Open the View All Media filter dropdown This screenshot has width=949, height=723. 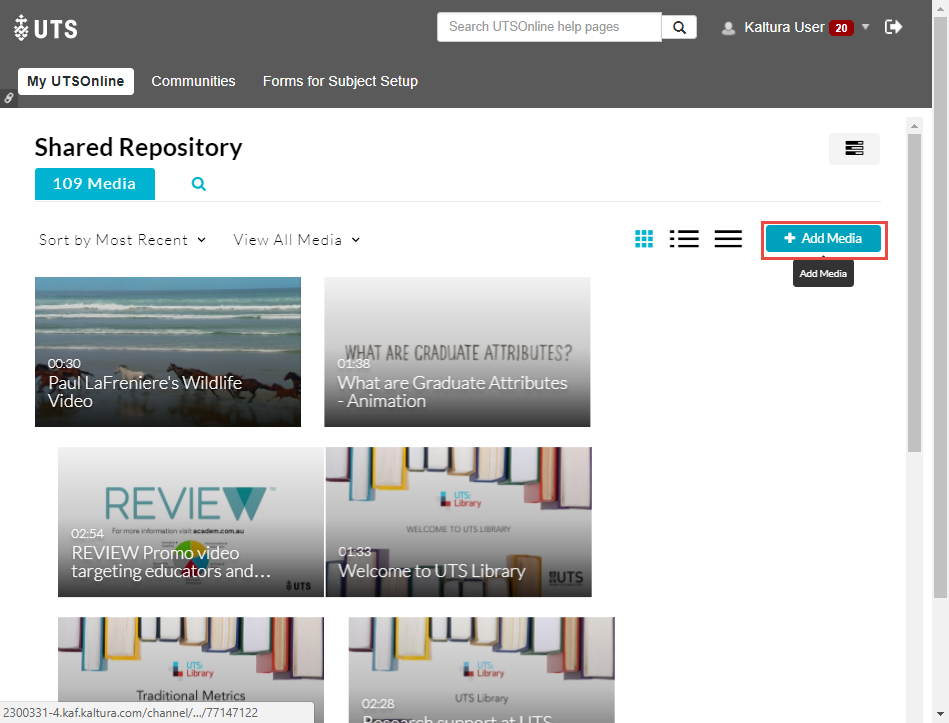pyautogui.click(x=296, y=240)
